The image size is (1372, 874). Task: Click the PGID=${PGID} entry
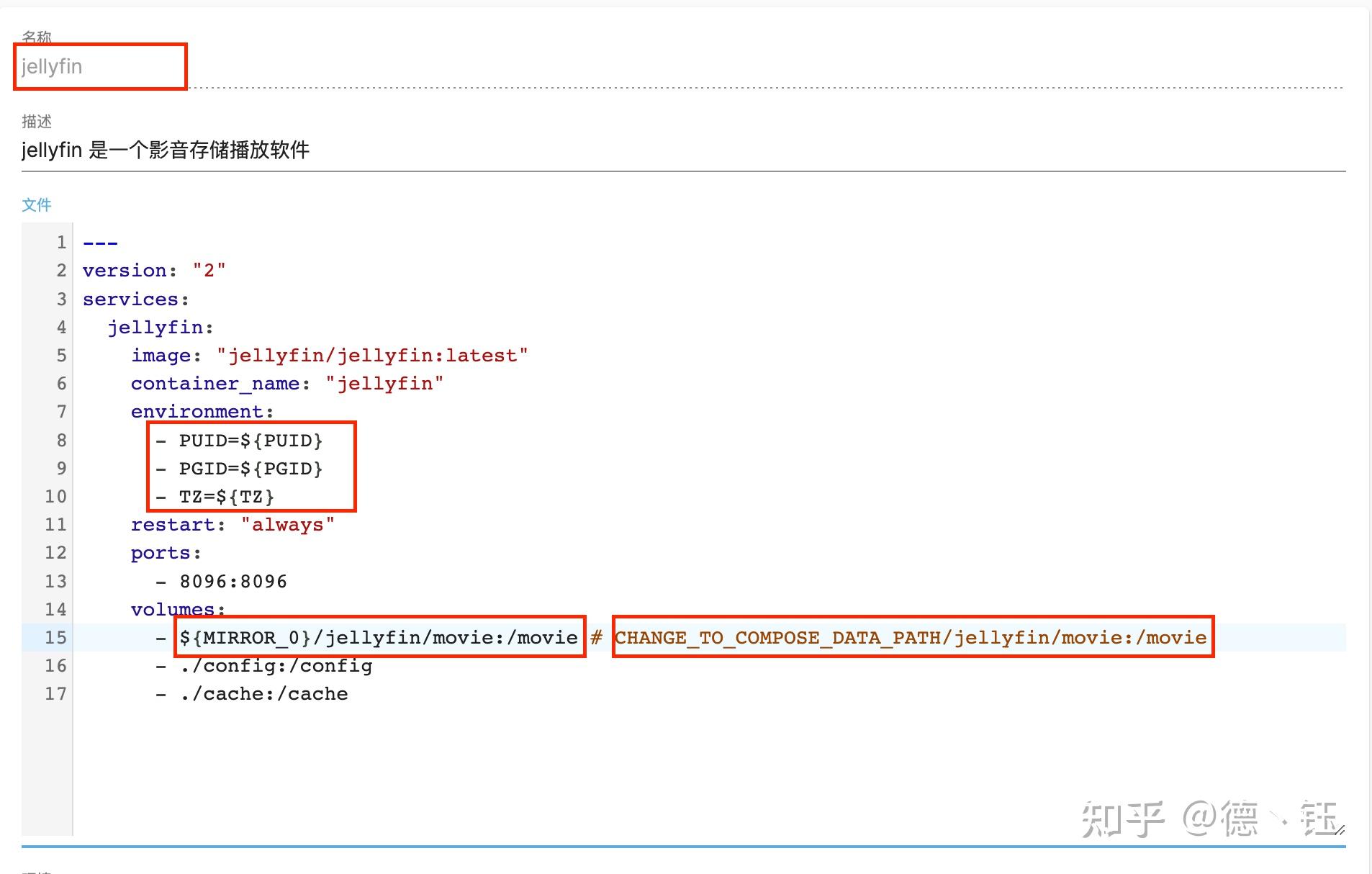(x=251, y=469)
